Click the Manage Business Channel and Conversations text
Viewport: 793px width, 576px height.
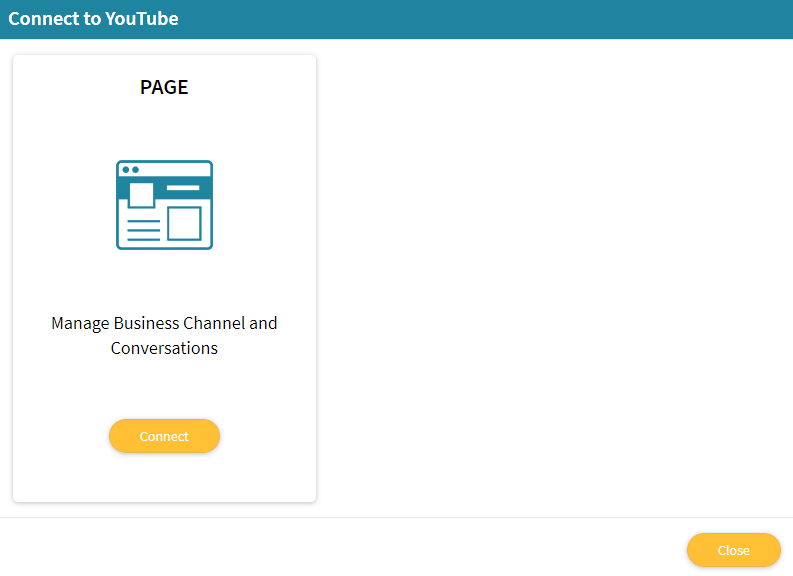164,335
